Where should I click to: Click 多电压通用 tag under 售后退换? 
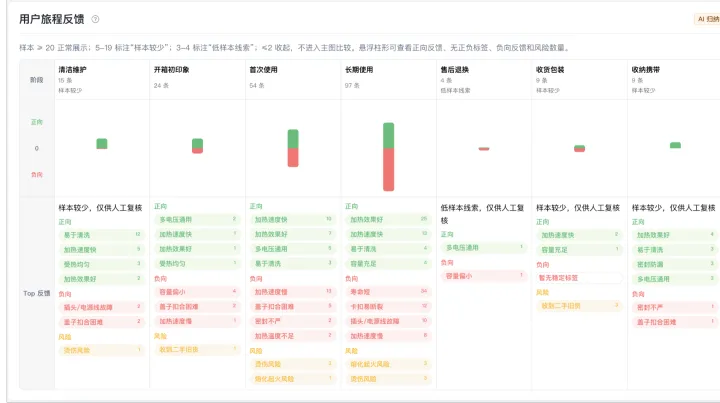click(x=484, y=247)
